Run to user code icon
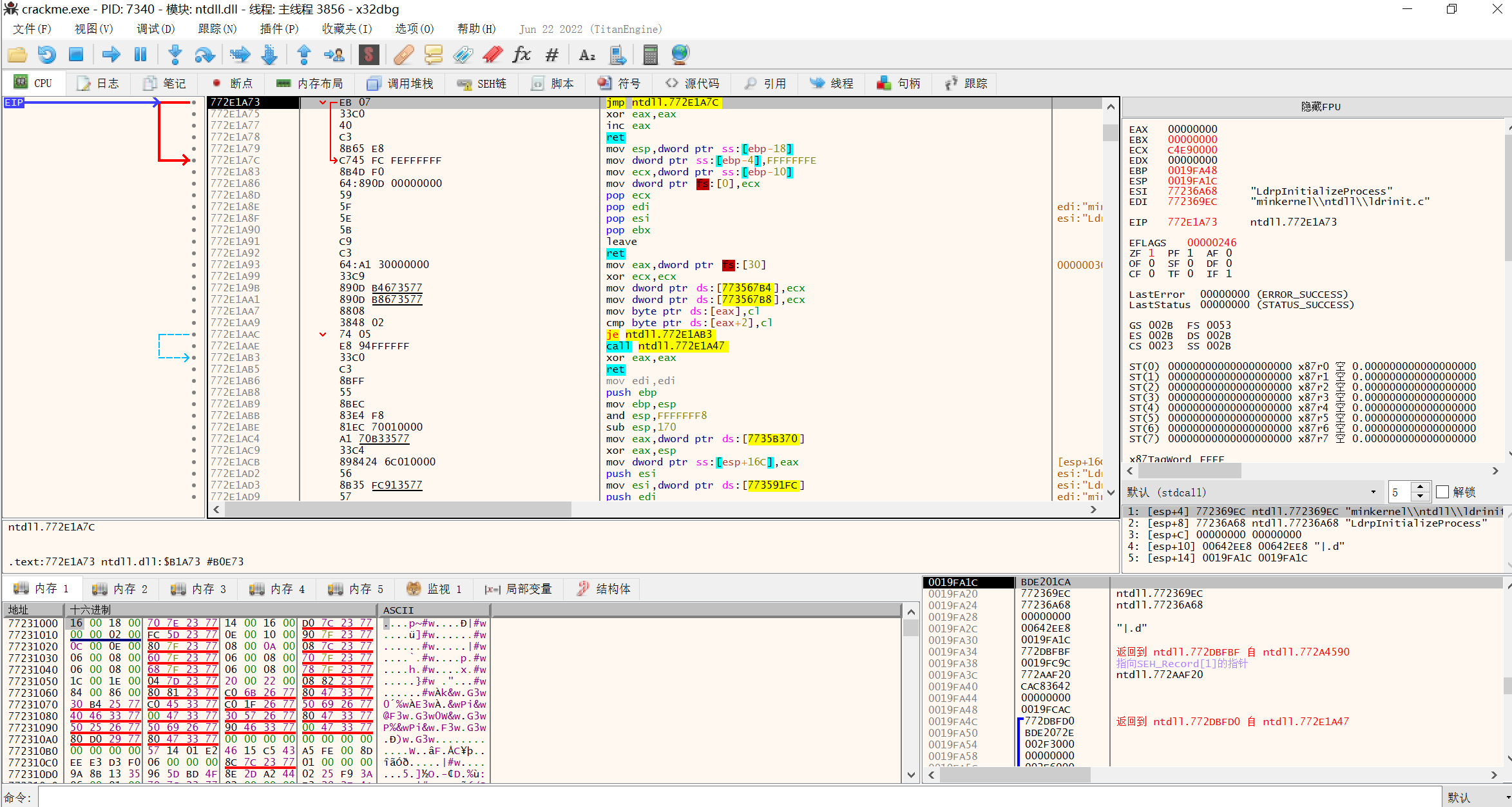This screenshot has height=807, width=1512. [x=334, y=55]
